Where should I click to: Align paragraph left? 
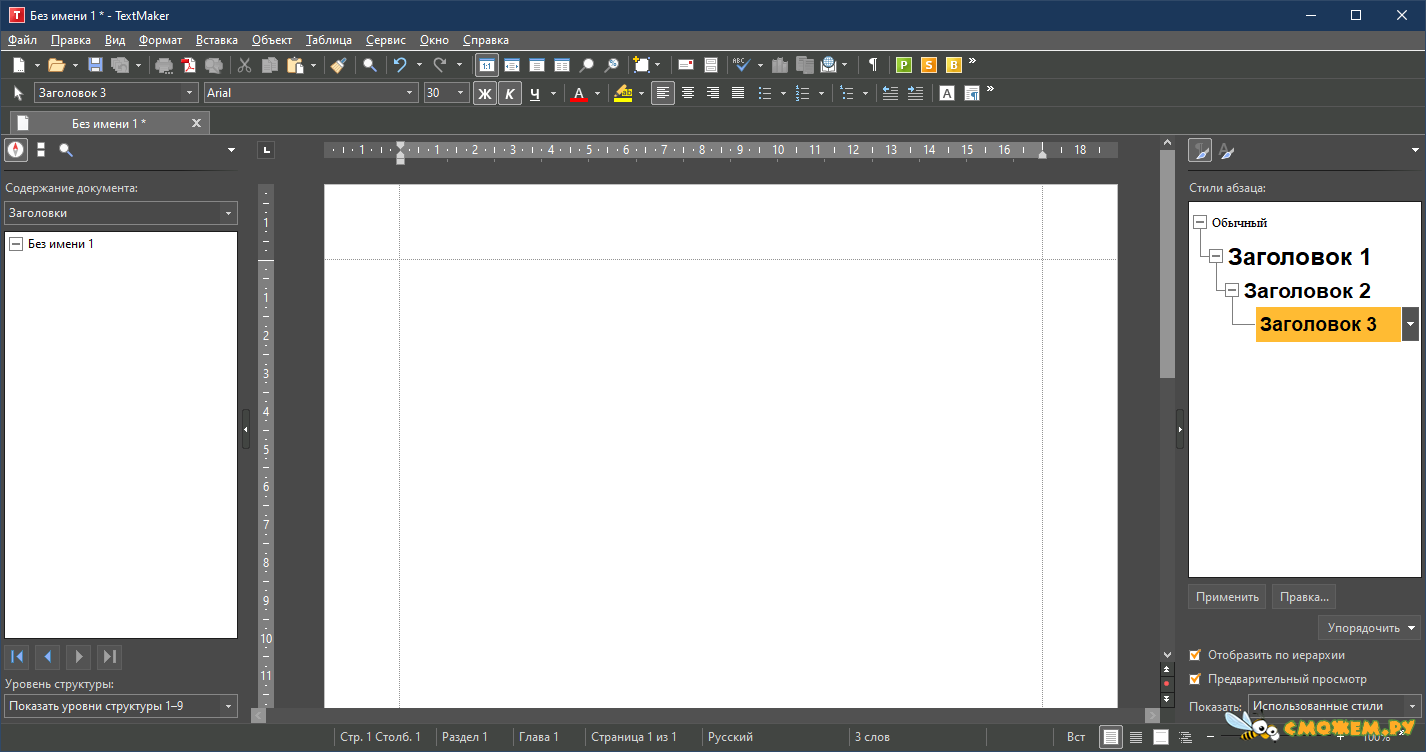pyautogui.click(x=662, y=93)
